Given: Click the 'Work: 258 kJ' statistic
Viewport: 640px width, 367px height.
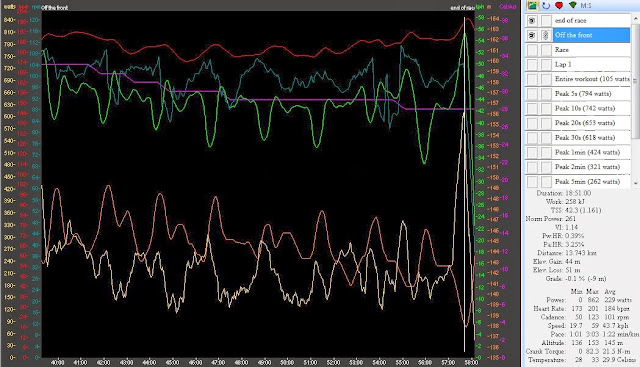Looking at the screenshot, I should pyautogui.click(x=565, y=202).
